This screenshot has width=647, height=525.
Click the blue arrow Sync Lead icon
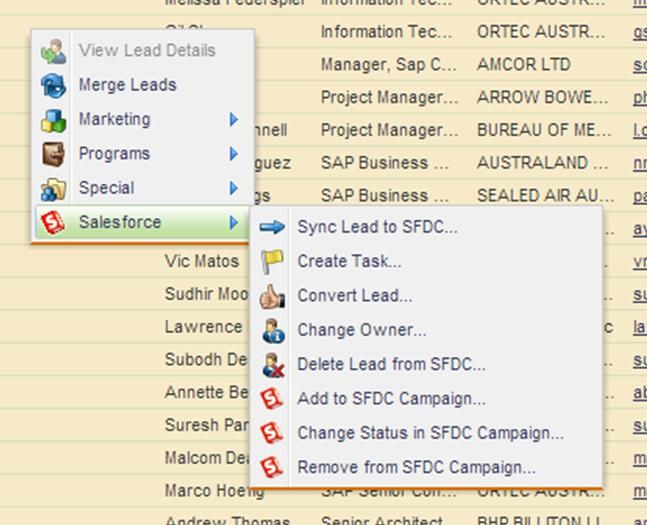(x=272, y=227)
